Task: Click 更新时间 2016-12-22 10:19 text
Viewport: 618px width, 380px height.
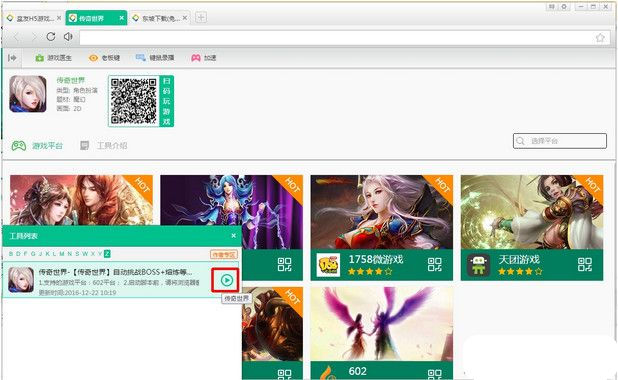Action: click(x=77, y=292)
